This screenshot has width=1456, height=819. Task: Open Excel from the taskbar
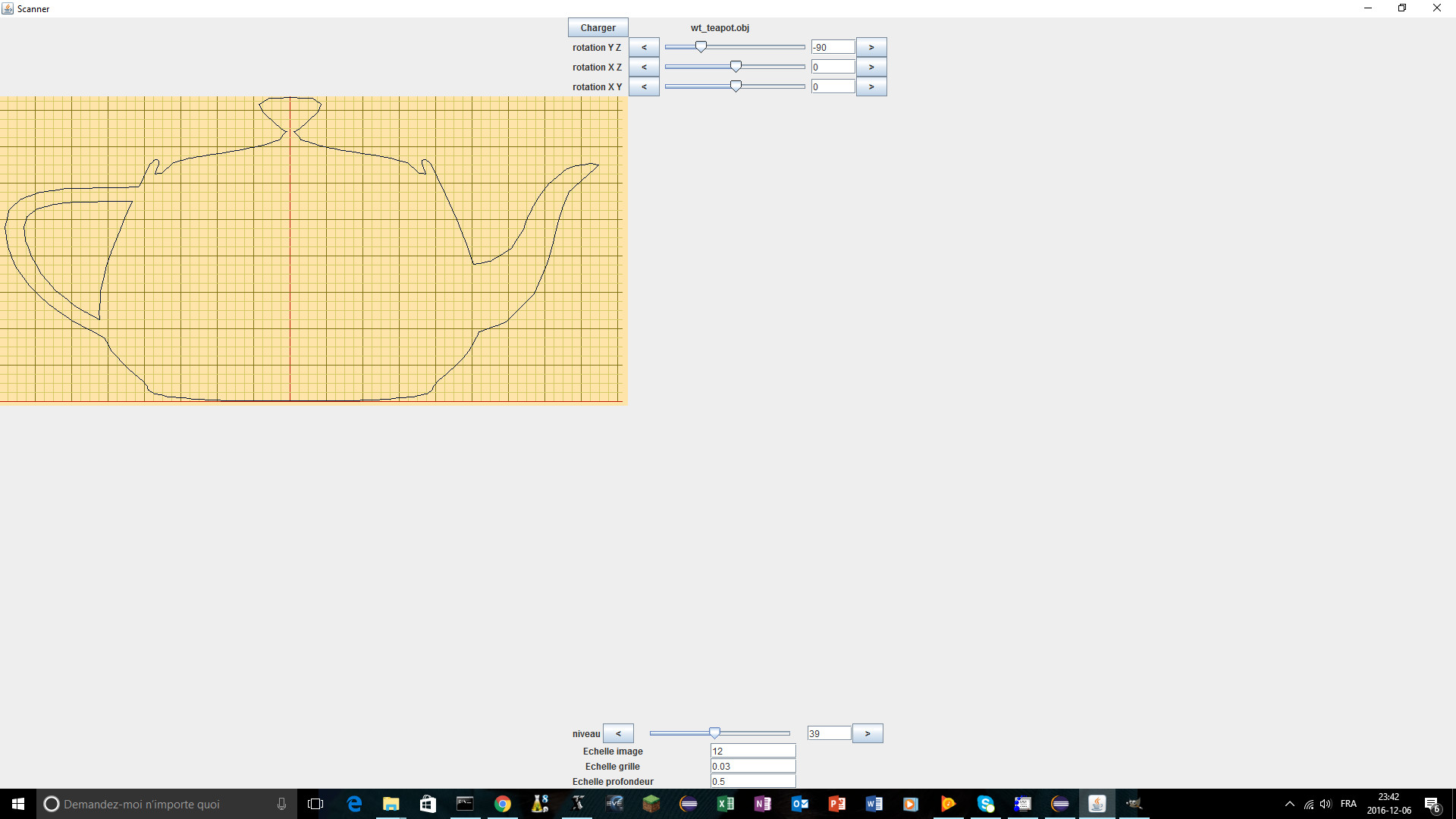(x=726, y=804)
